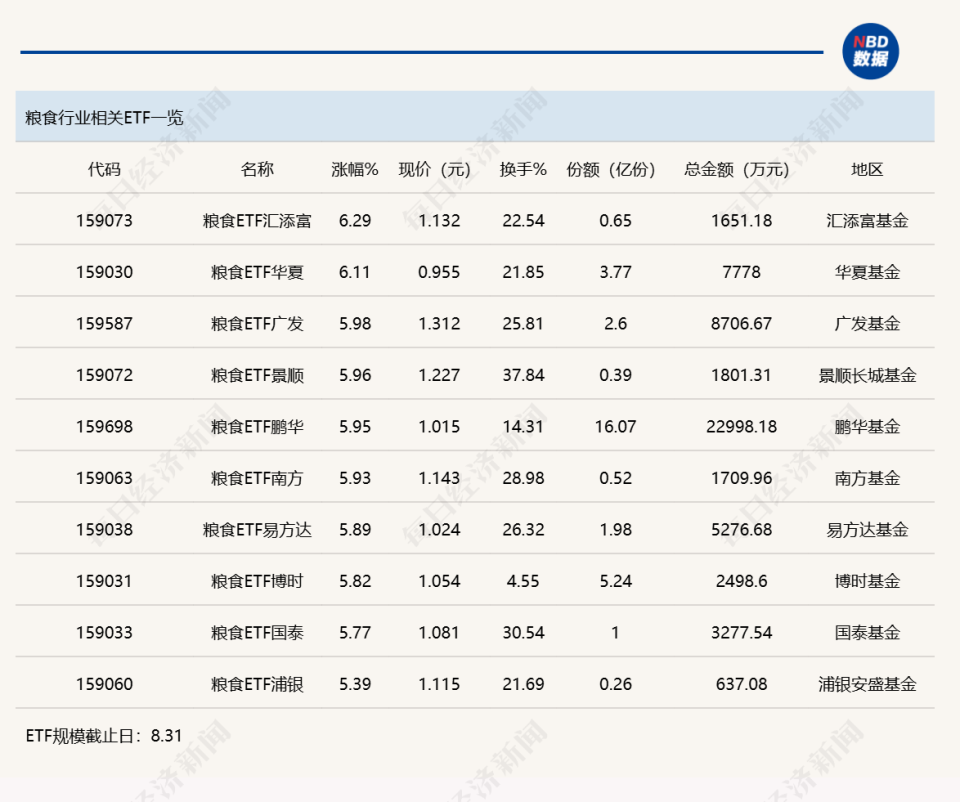Image resolution: width=960 pixels, height=802 pixels.
Task: Click the 6.29 gain value
Action: point(355,220)
